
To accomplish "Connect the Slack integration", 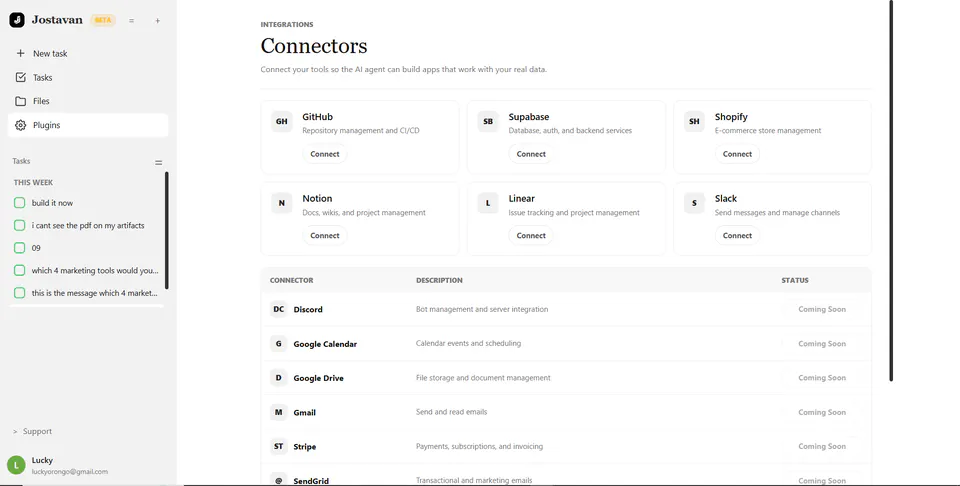I will click(737, 236).
